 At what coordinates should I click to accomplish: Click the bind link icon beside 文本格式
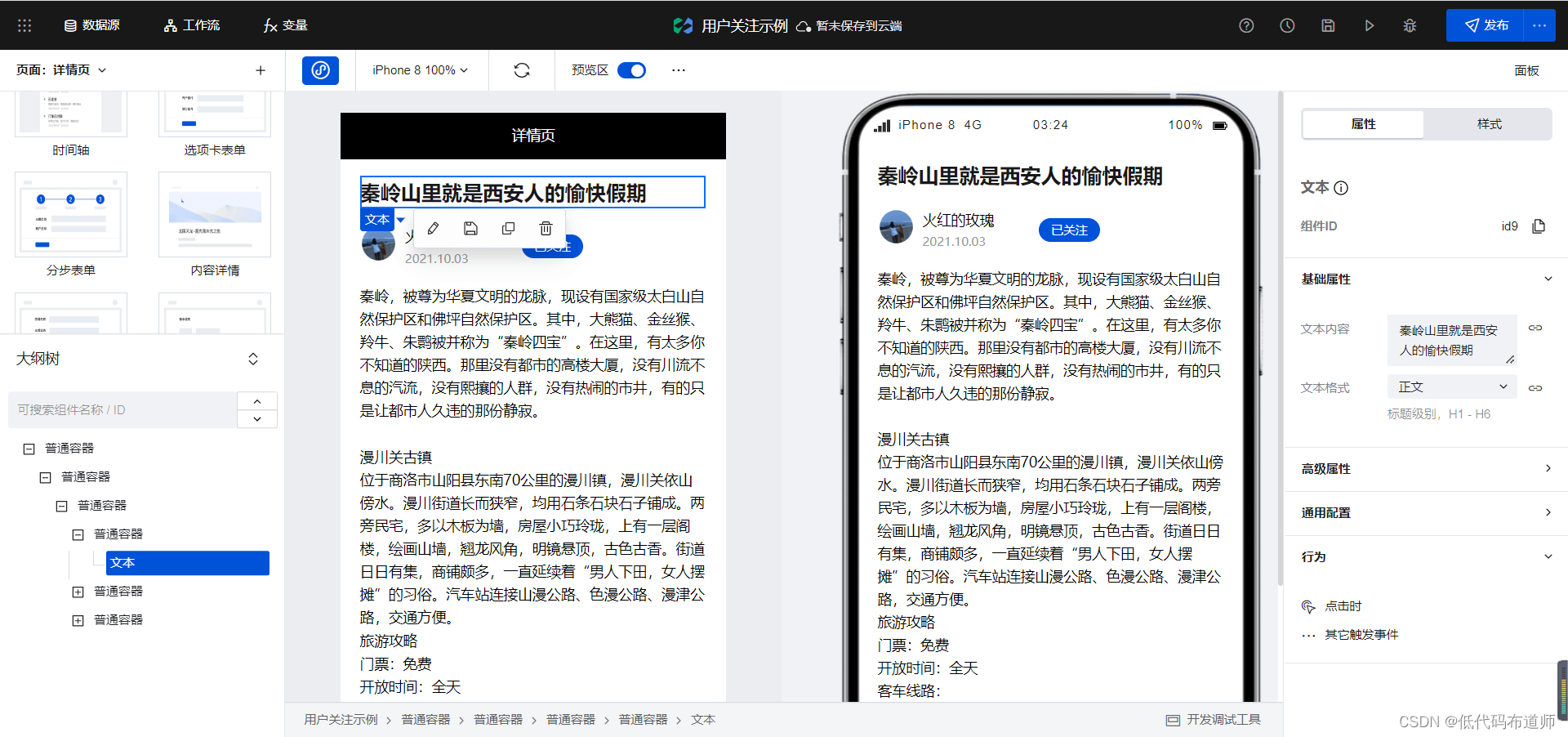tap(1535, 388)
